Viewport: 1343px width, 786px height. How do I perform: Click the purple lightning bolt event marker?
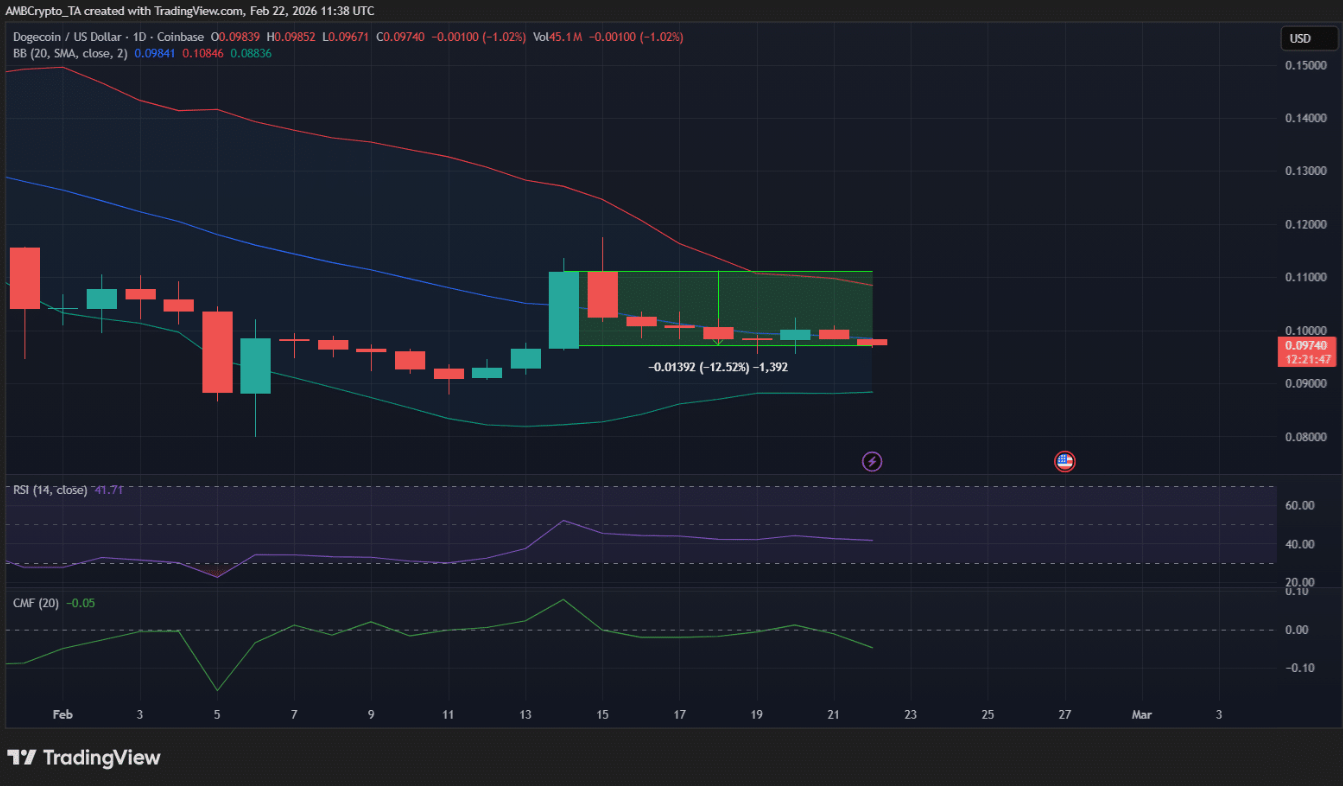click(871, 461)
